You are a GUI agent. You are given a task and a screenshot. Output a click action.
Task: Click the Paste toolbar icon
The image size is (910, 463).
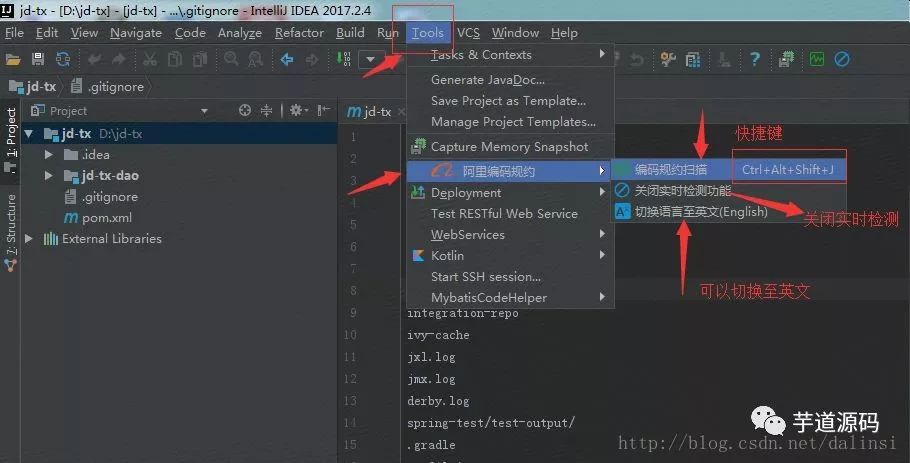[200, 59]
